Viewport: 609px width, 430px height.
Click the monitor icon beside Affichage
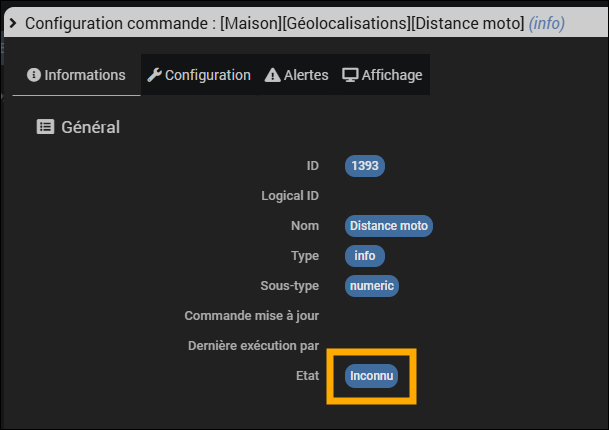(x=350, y=75)
